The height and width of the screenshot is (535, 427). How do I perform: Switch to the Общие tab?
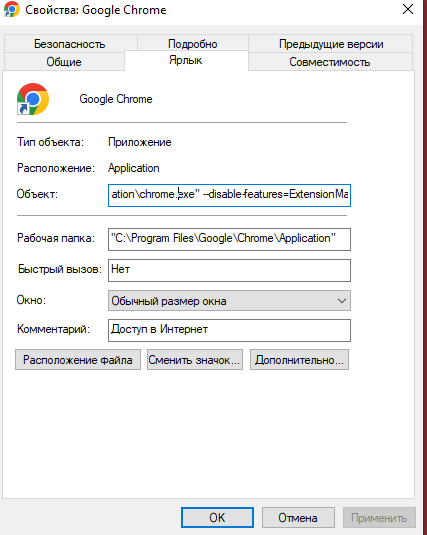coord(64,62)
